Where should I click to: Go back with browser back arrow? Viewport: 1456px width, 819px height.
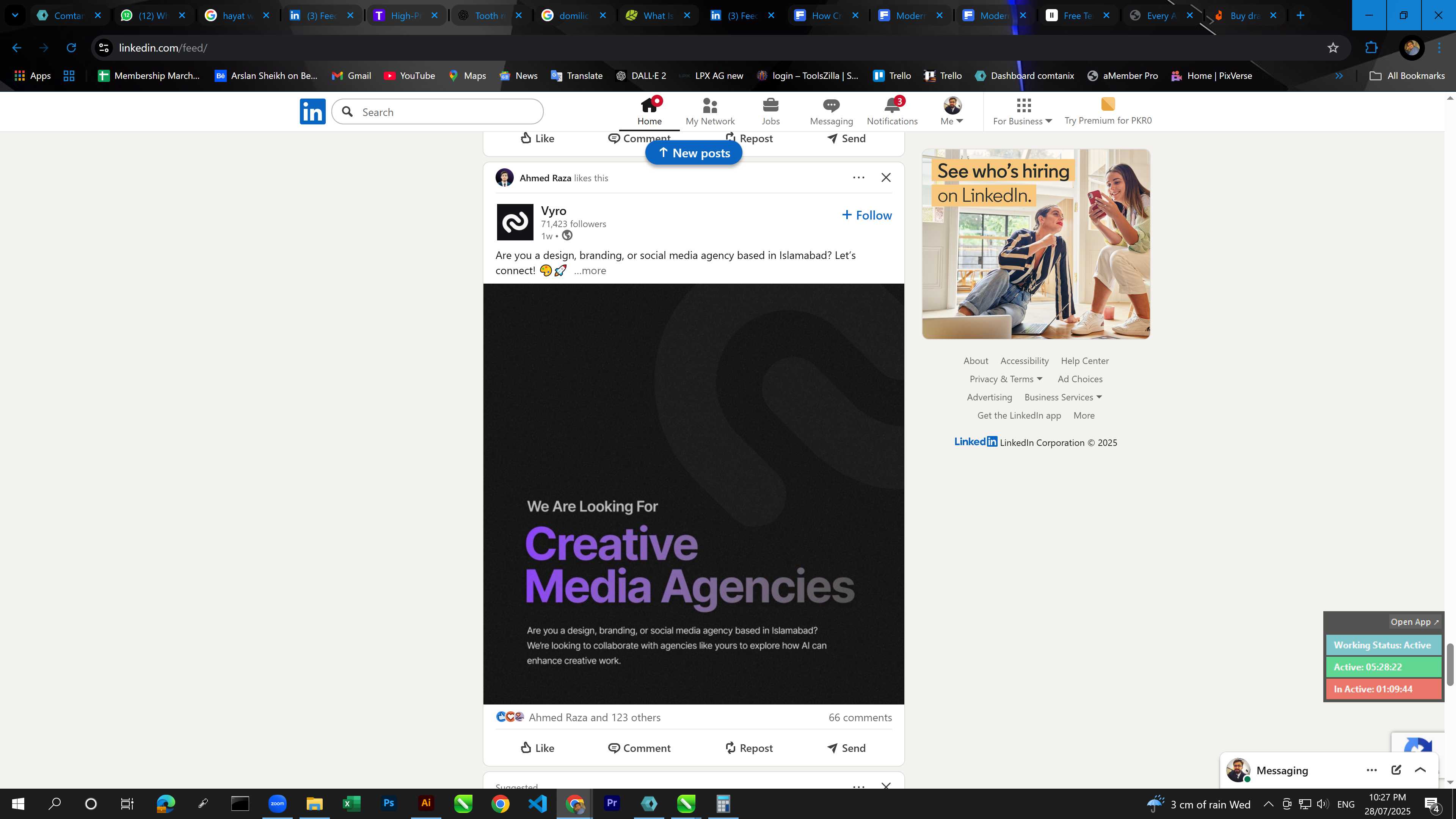point(17,48)
